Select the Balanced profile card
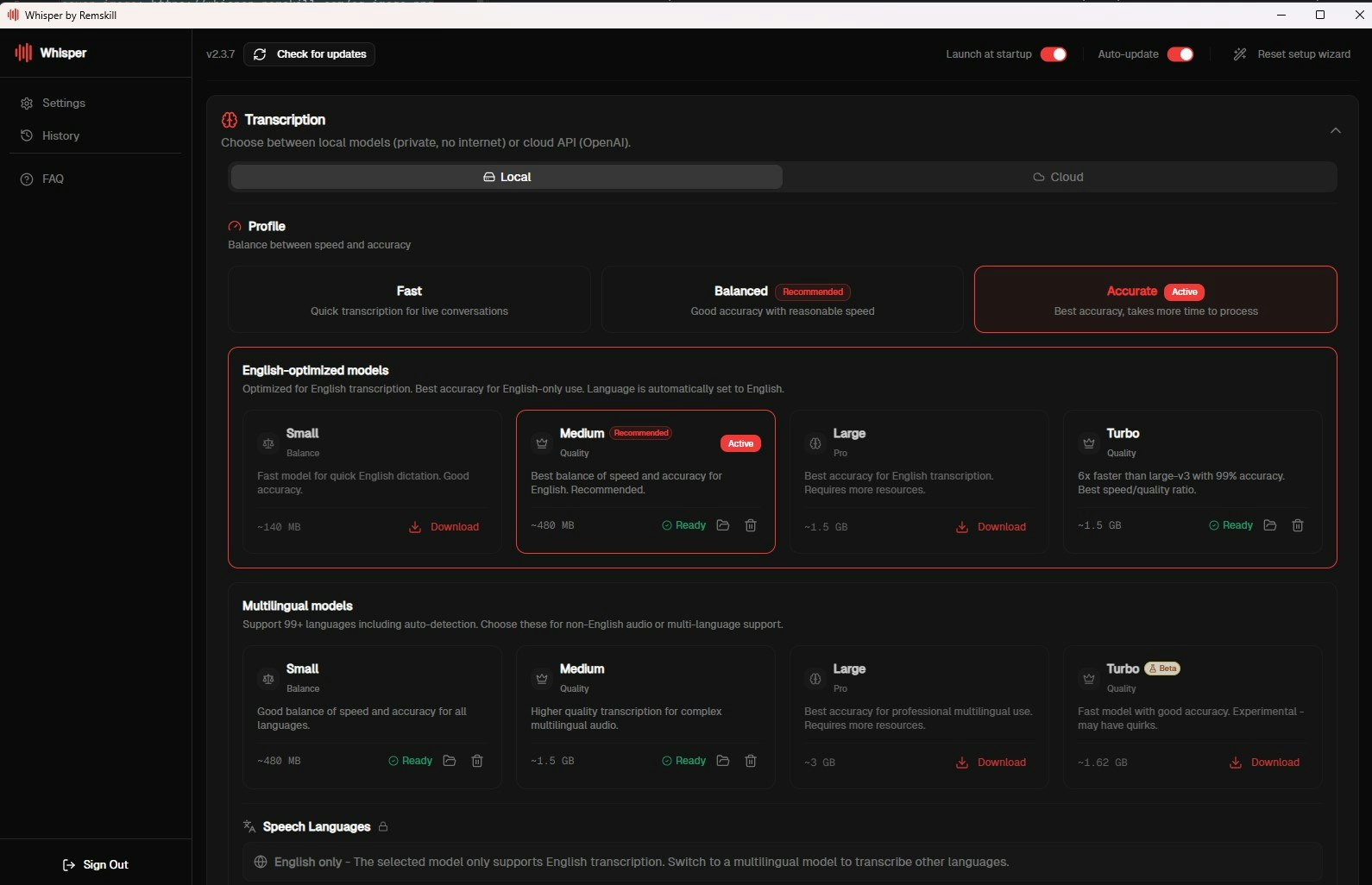 (x=783, y=299)
